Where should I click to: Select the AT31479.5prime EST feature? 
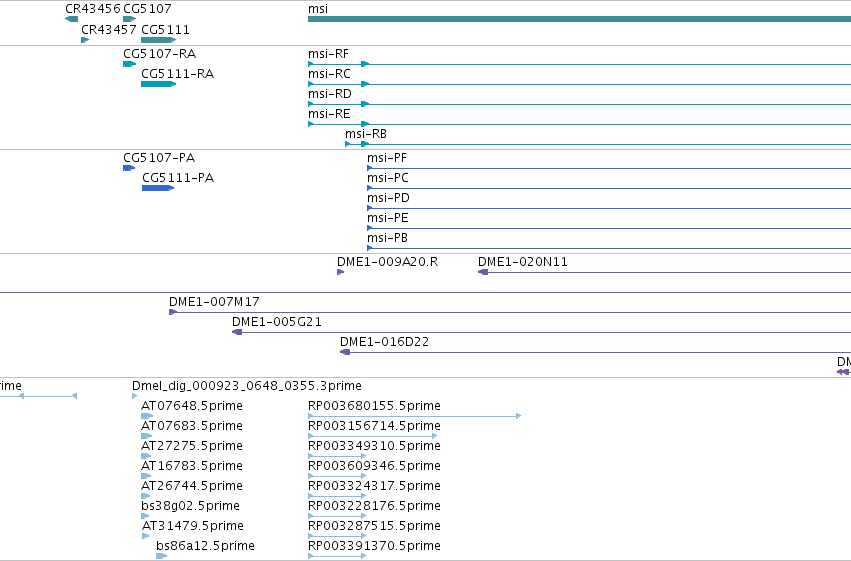(x=145, y=536)
